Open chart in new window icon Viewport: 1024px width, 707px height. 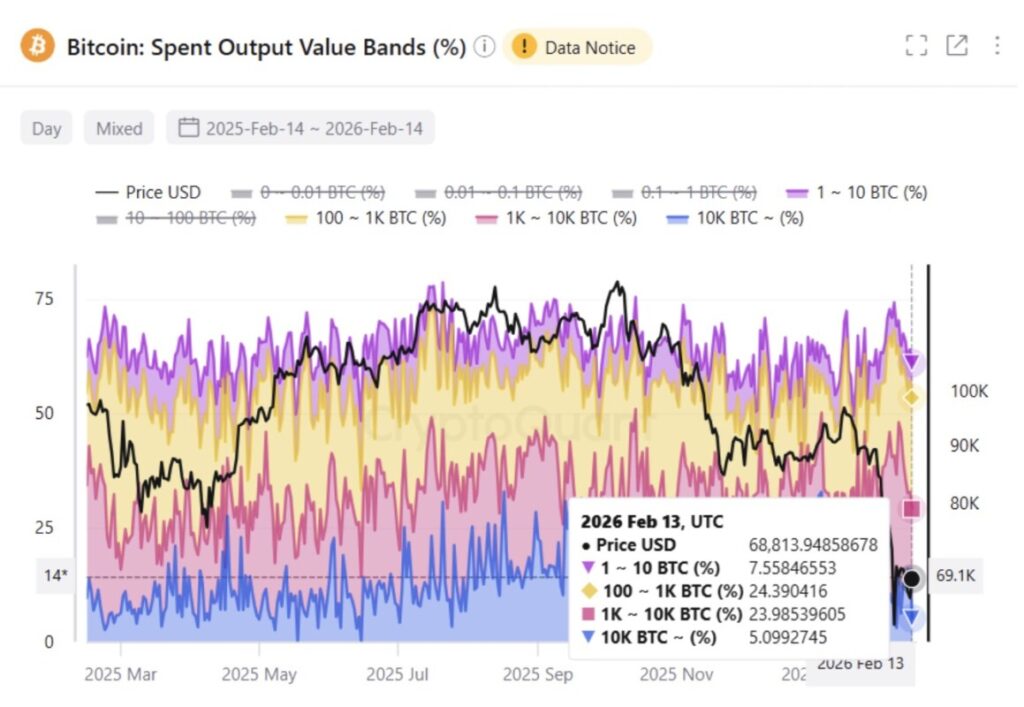click(x=957, y=45)
